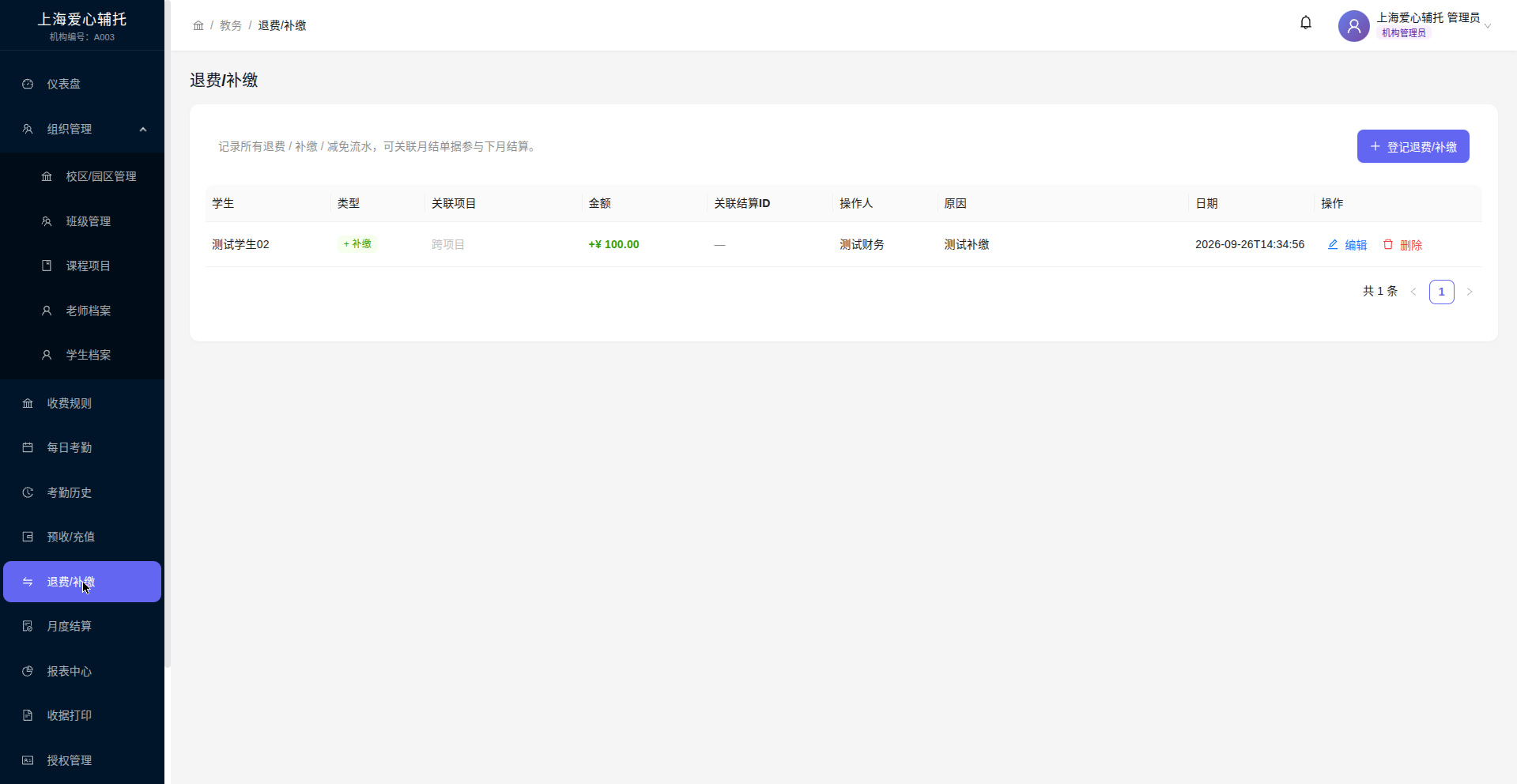Click the 机构管理员 role badge

pos(1404,33)
